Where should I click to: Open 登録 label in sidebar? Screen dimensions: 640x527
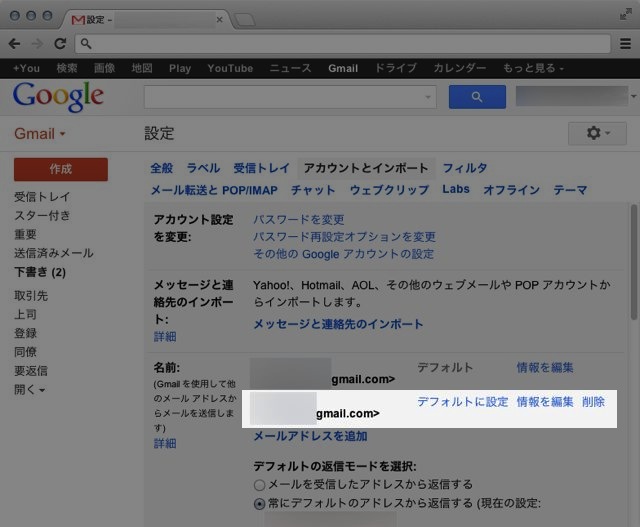click(25, 333)
